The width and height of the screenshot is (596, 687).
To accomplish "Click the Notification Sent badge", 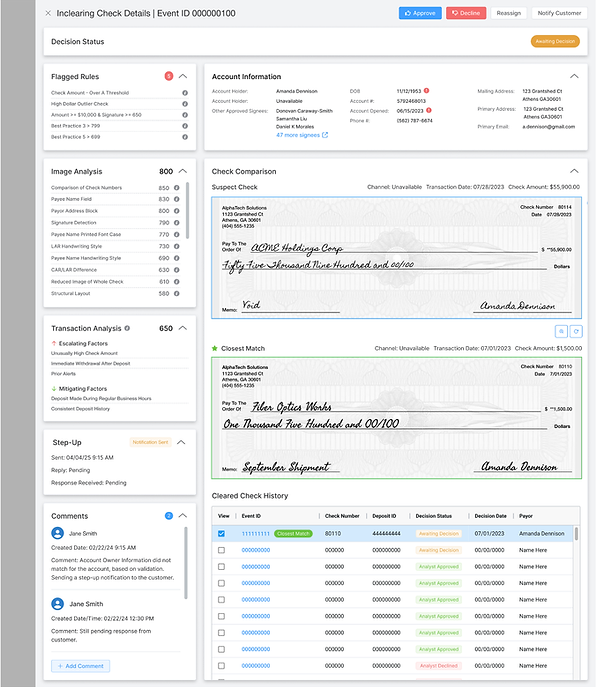I will click(150, 442).
